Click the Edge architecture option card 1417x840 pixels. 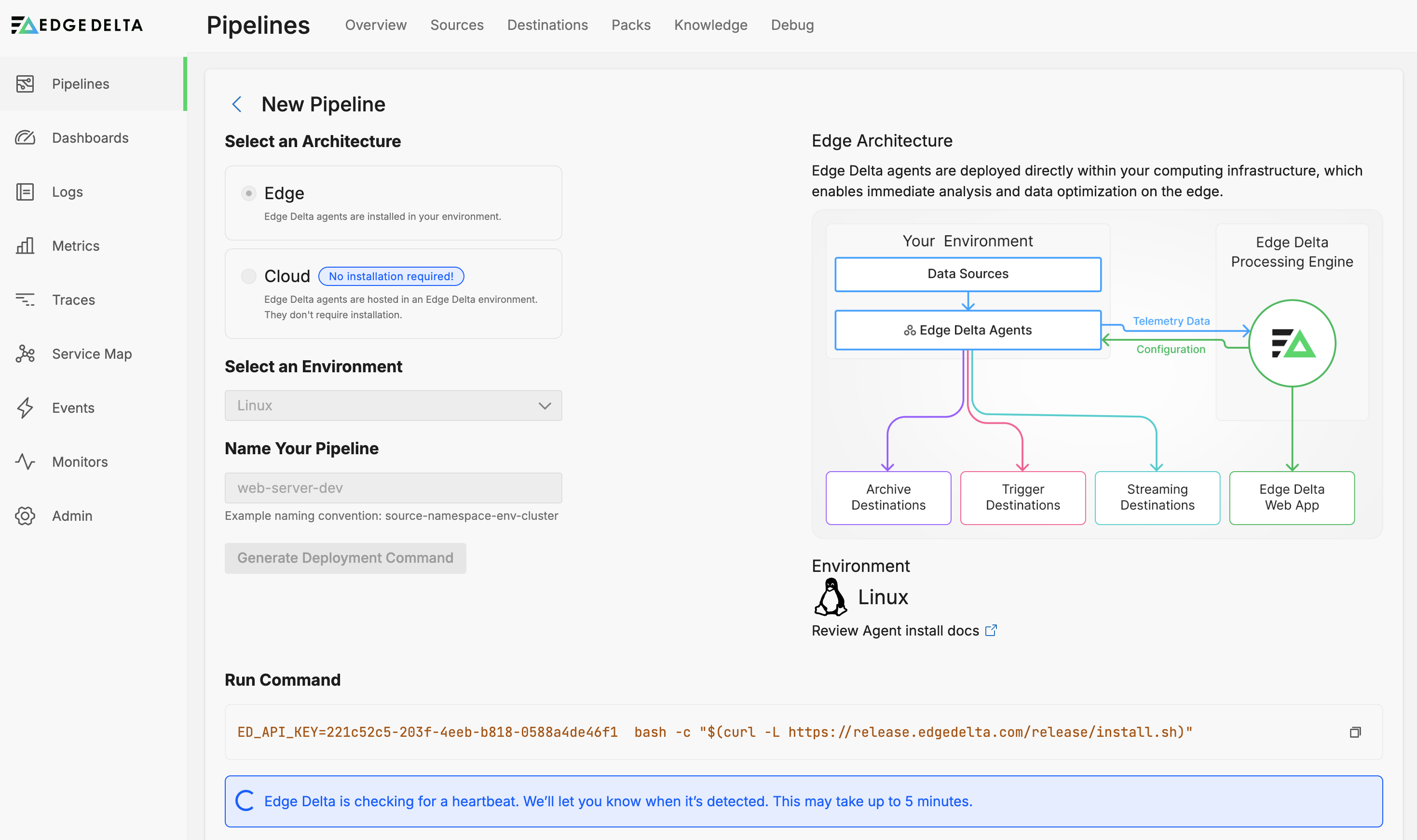[394, 203]
